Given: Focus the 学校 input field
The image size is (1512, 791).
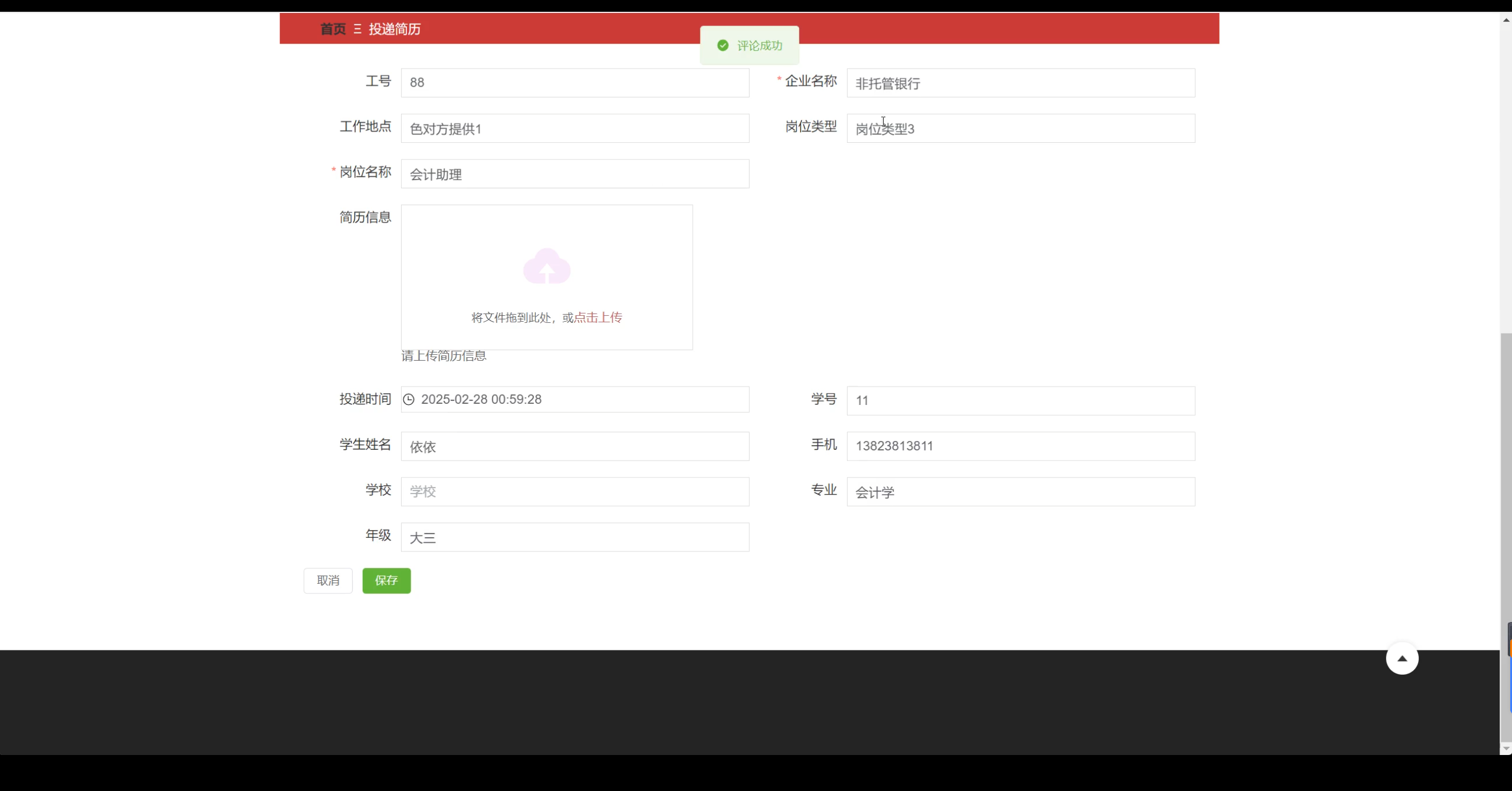Looking at the screenshot, I should tap(575, 492).
